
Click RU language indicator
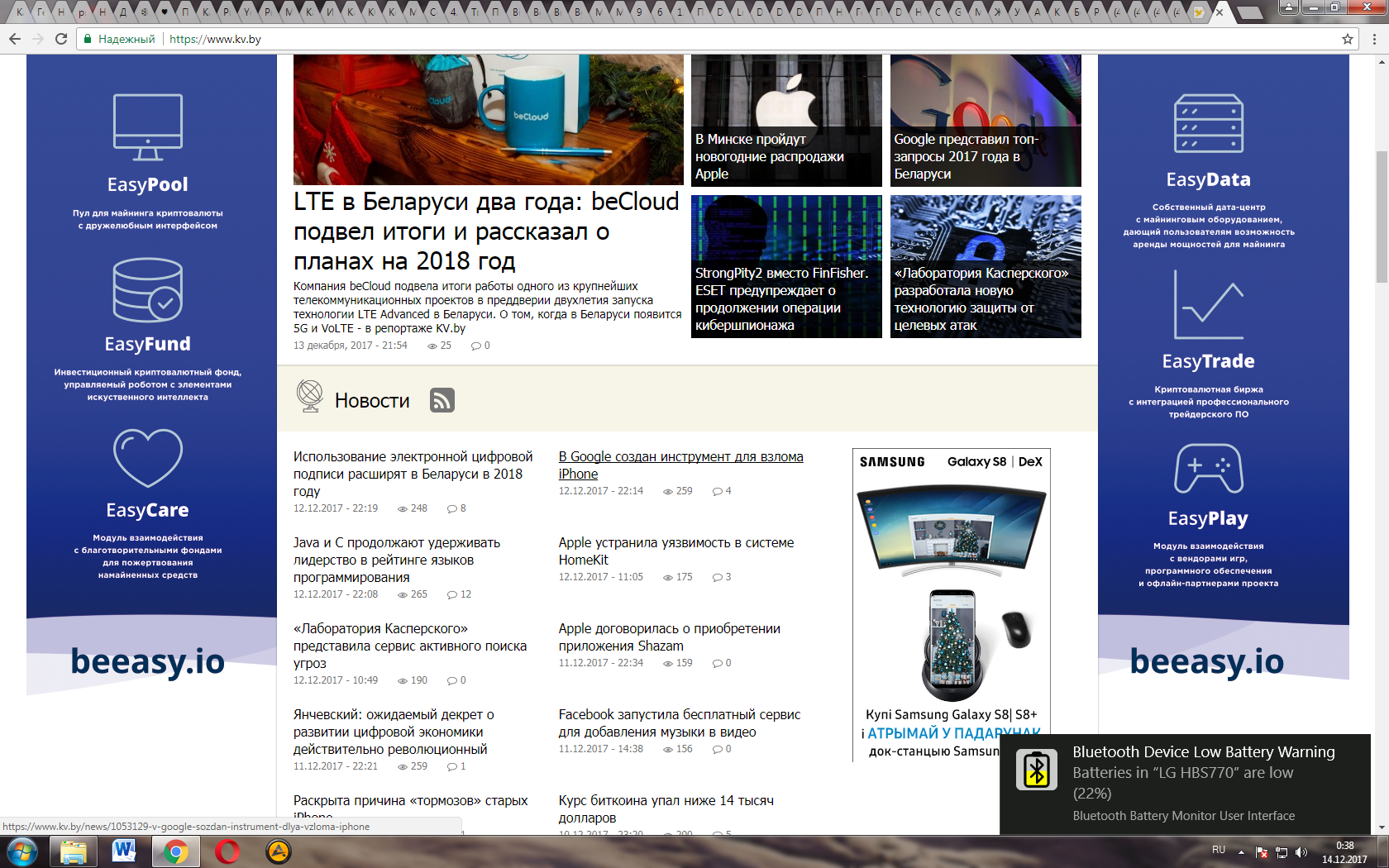point(1219,850)
